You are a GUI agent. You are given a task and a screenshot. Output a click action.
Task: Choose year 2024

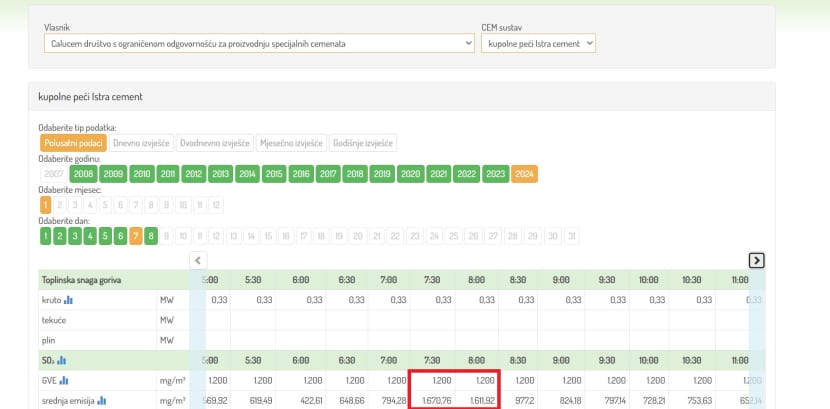click(x=524, y=174)
